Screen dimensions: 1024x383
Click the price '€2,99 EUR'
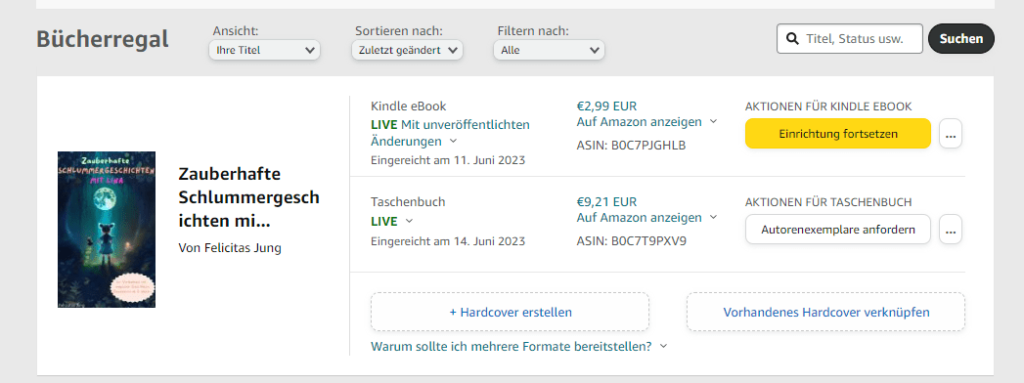[607, 106]
